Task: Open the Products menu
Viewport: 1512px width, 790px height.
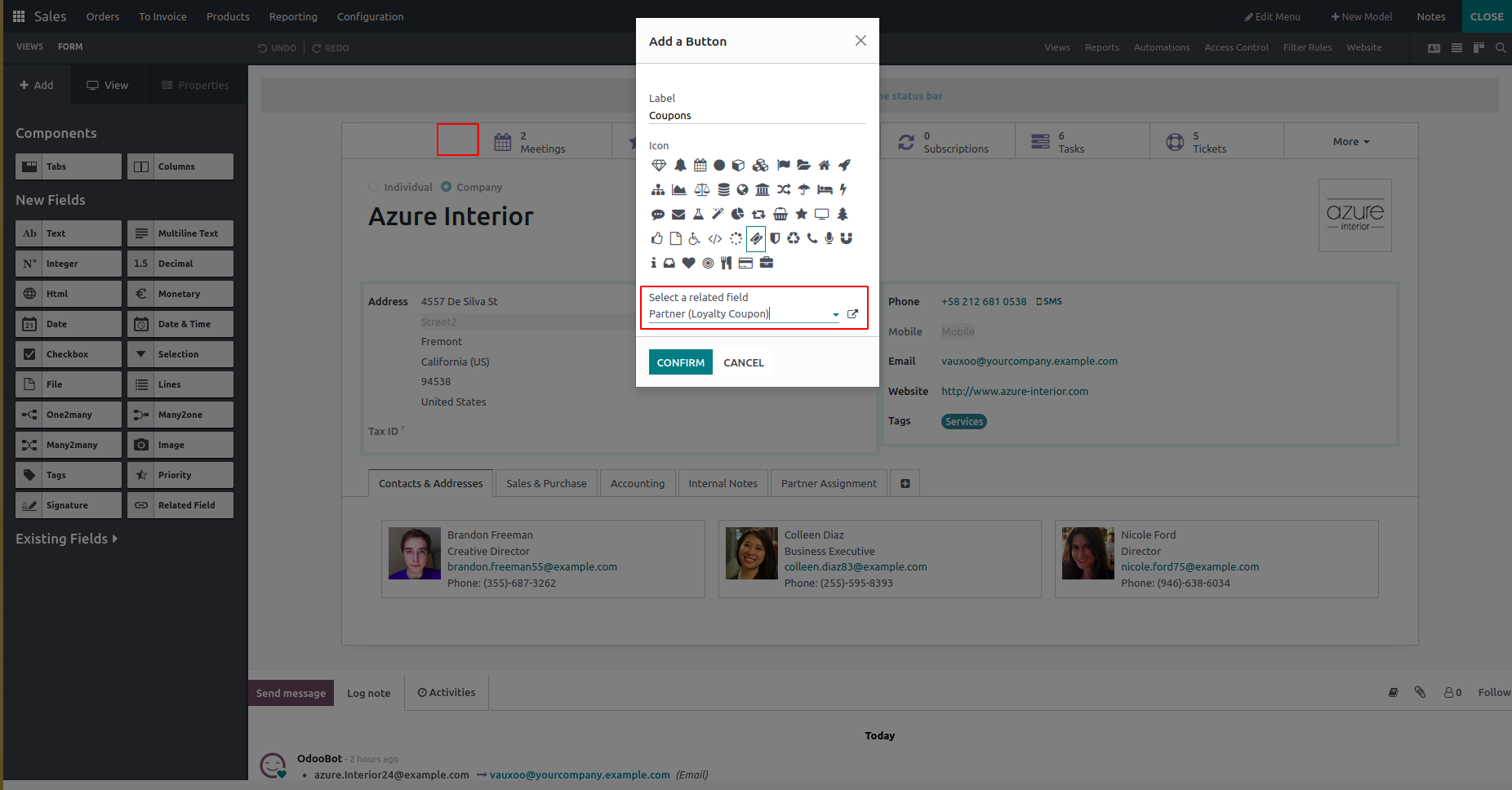Action: click(228, 16)
